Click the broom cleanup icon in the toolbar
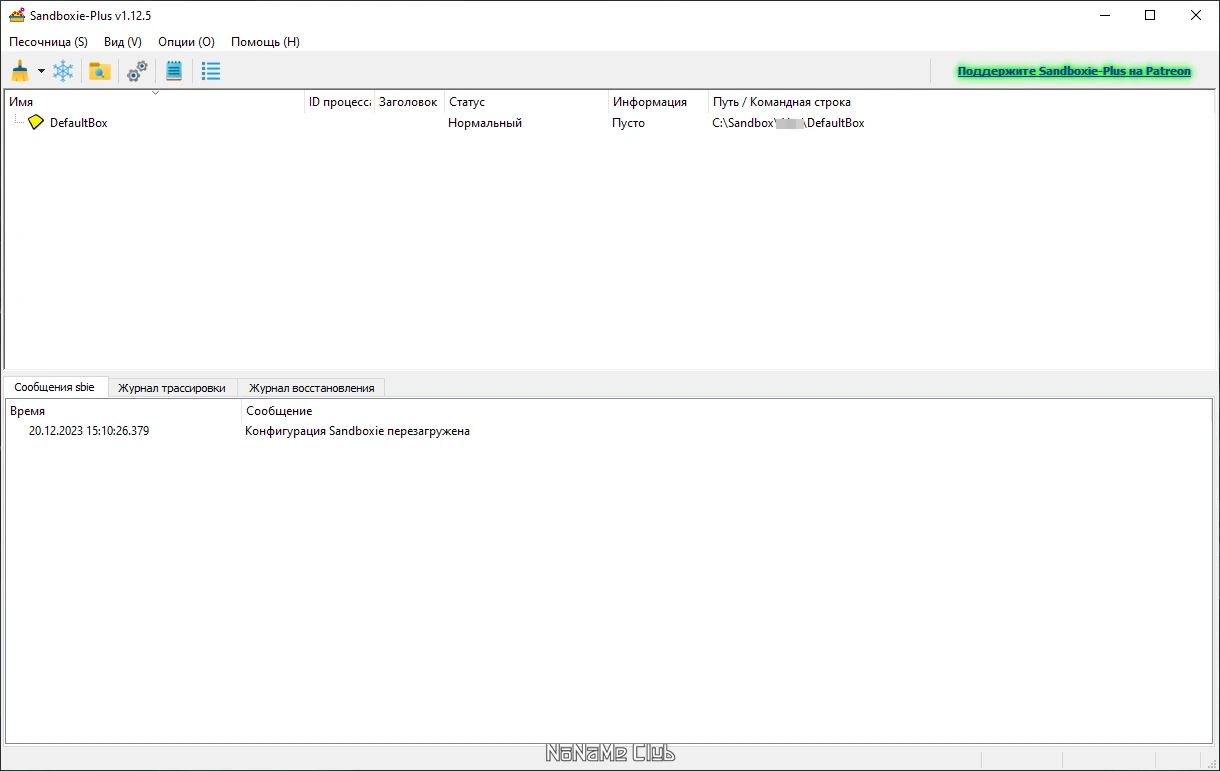1220x771 pixels. click(20, 71)
